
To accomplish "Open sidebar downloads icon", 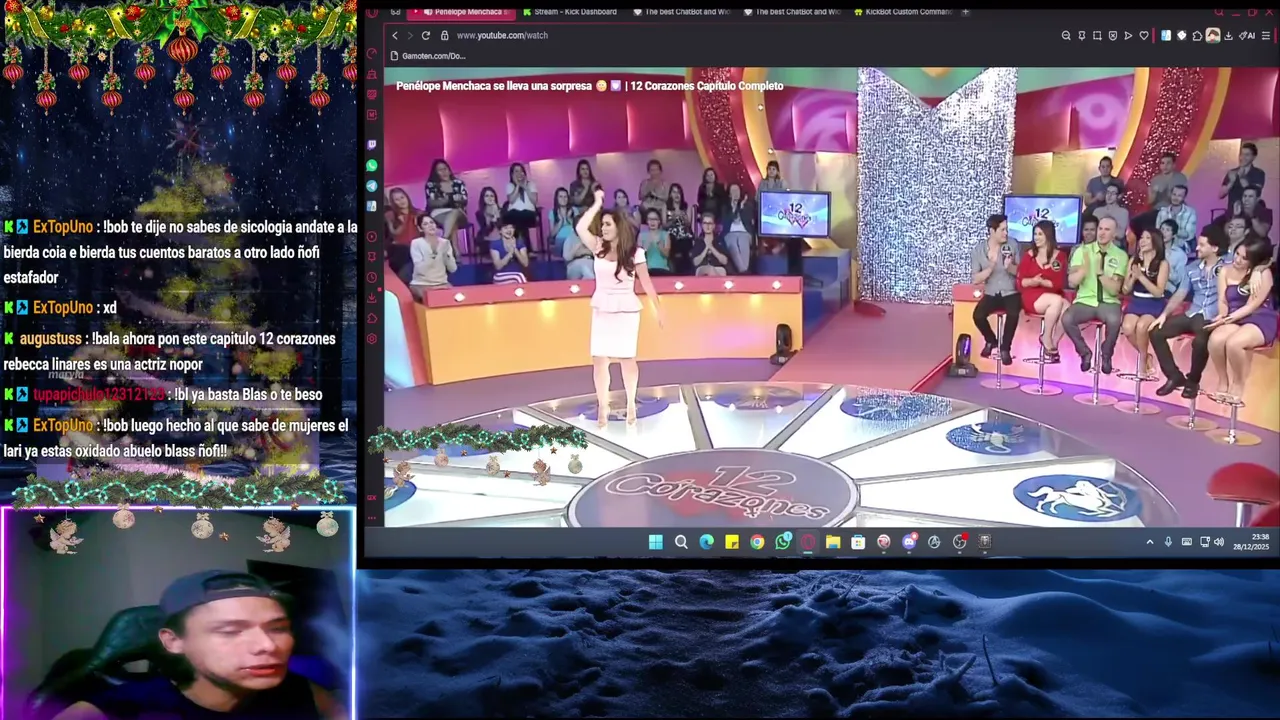I will pyautogui.click(x=372, y=297).
